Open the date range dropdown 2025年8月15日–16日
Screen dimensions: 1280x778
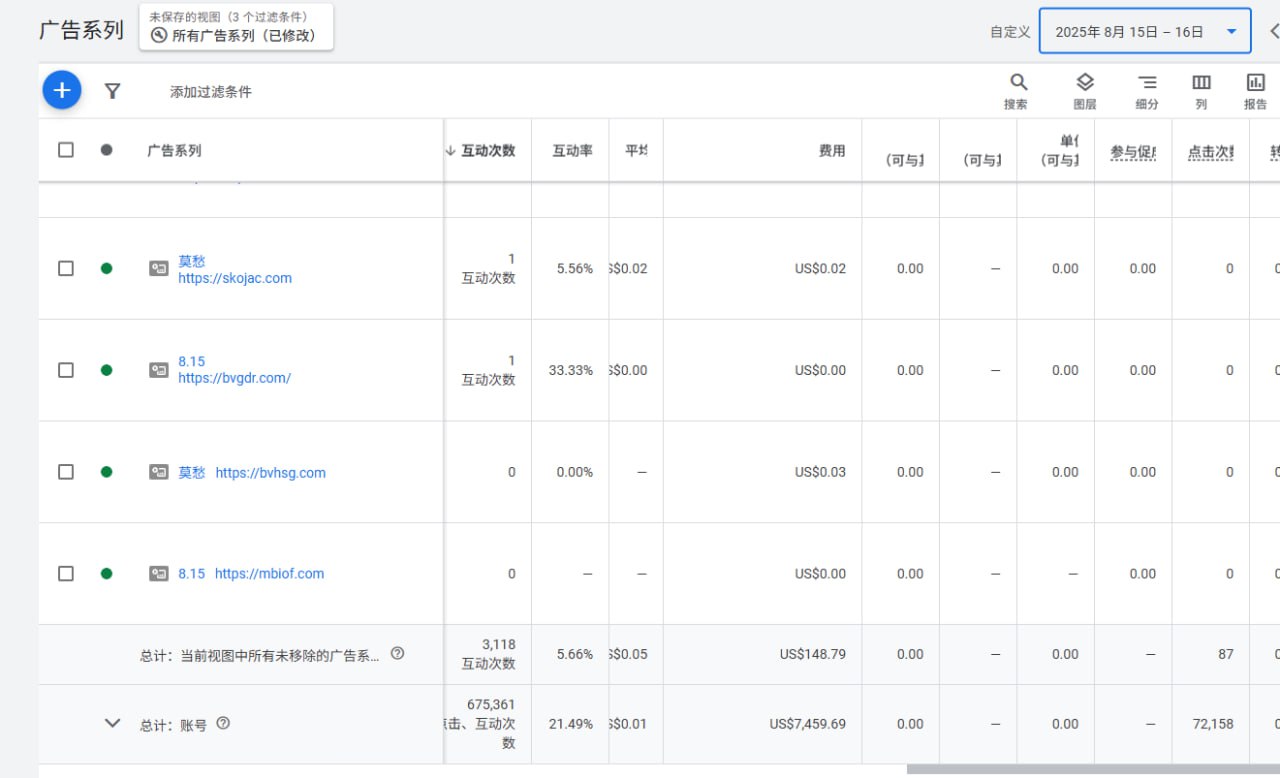(x=1144, y=31)
